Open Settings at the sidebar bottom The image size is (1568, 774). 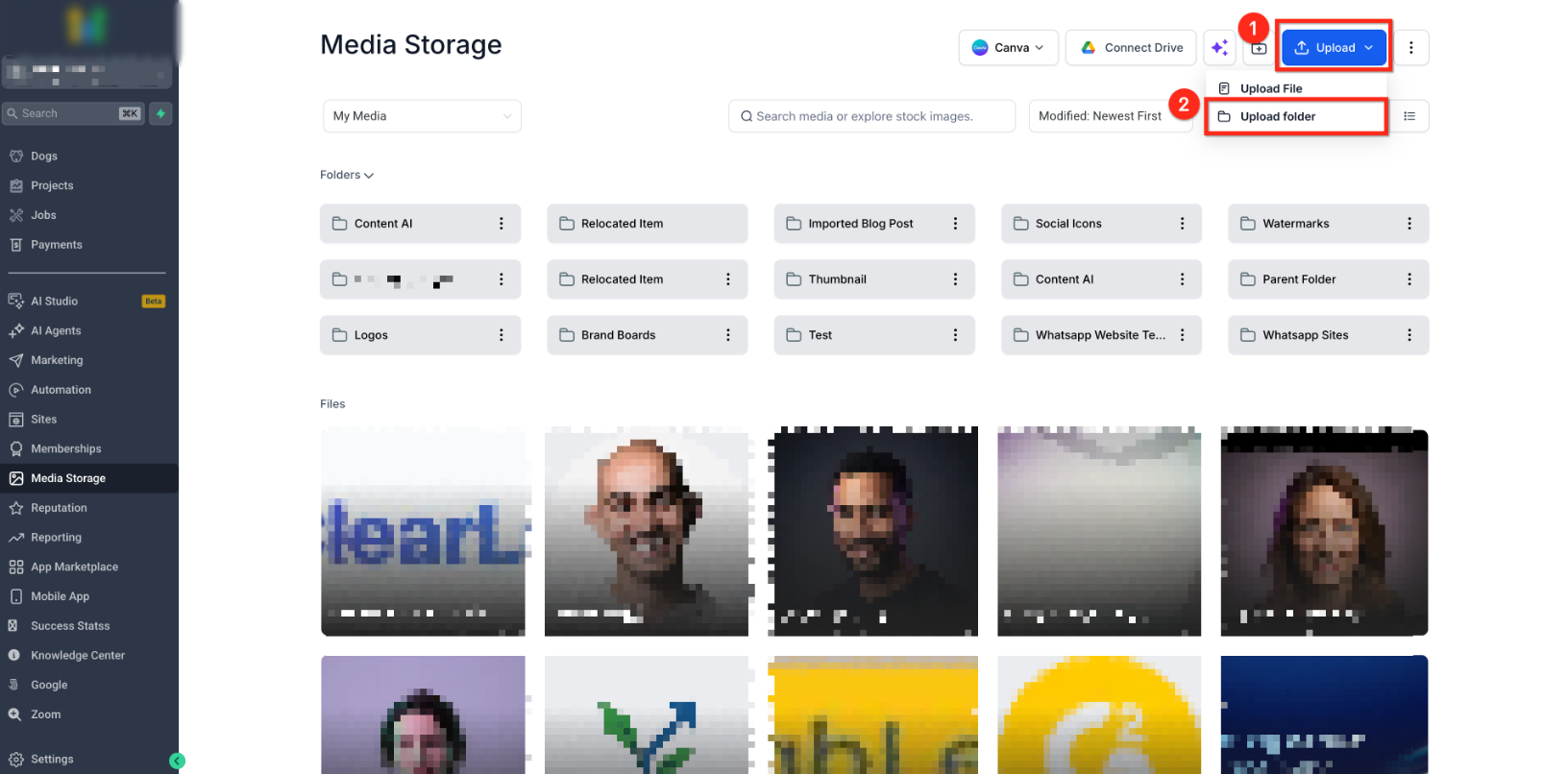click(89, 760)
